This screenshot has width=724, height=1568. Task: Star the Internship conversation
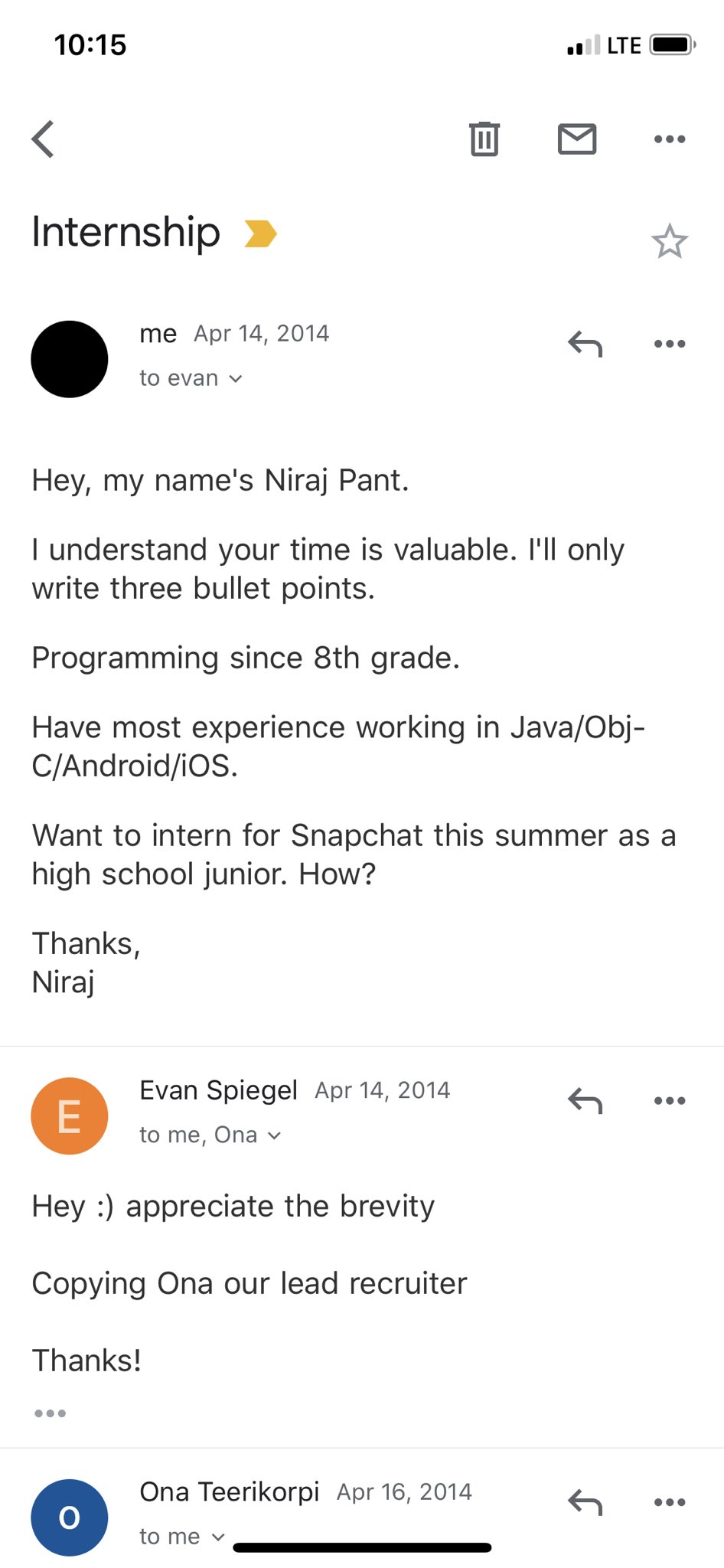(670, 241)
